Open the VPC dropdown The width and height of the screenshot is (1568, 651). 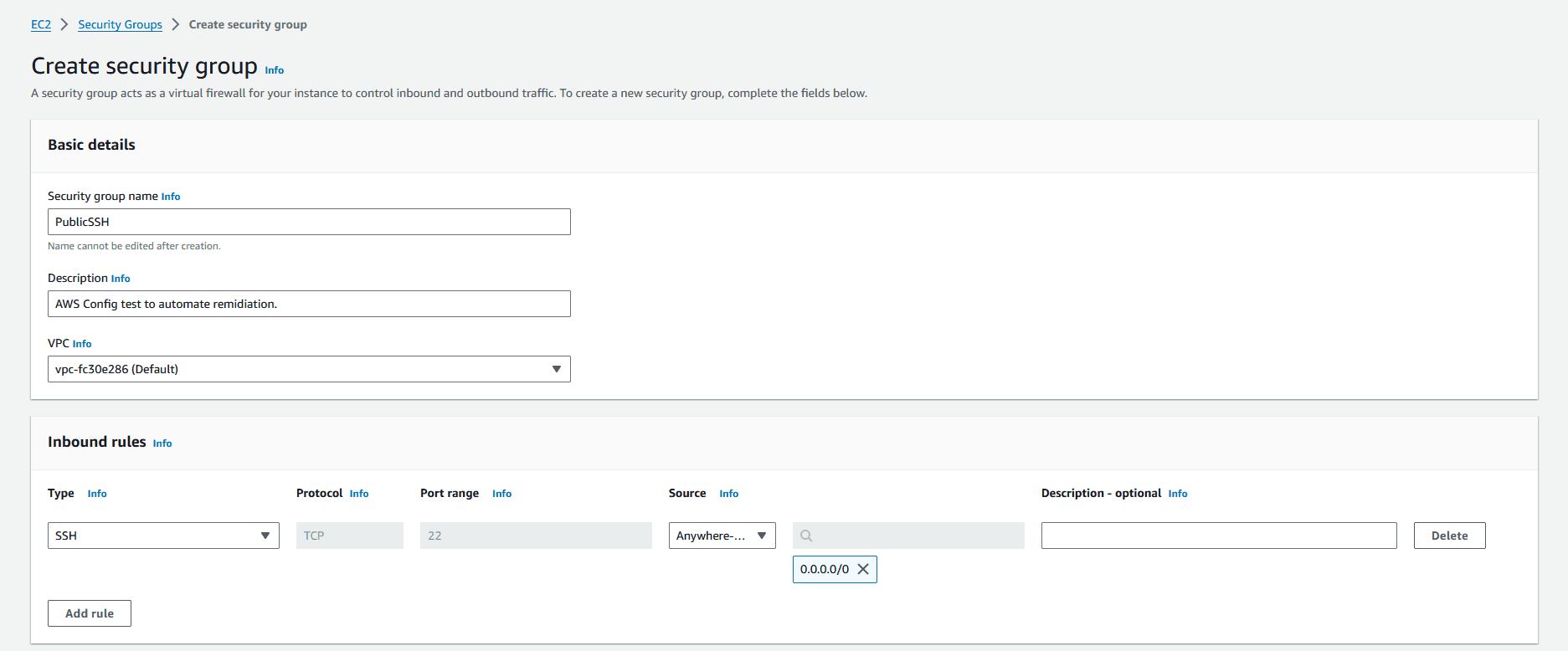(309, 369)
